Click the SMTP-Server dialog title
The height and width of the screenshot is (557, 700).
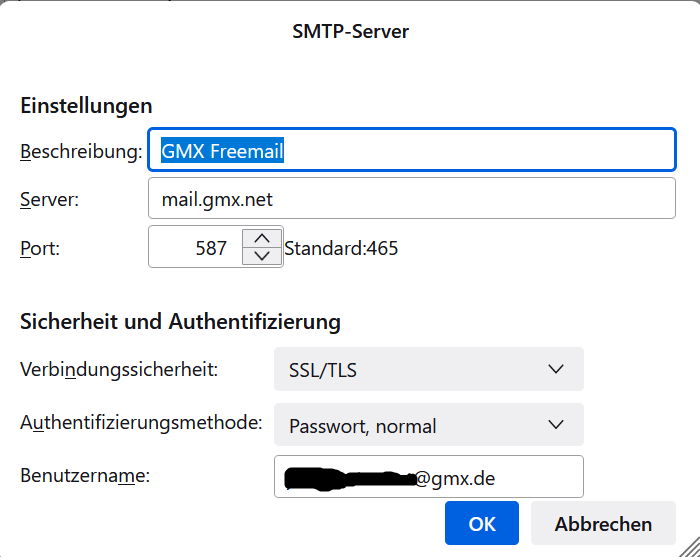350,31
